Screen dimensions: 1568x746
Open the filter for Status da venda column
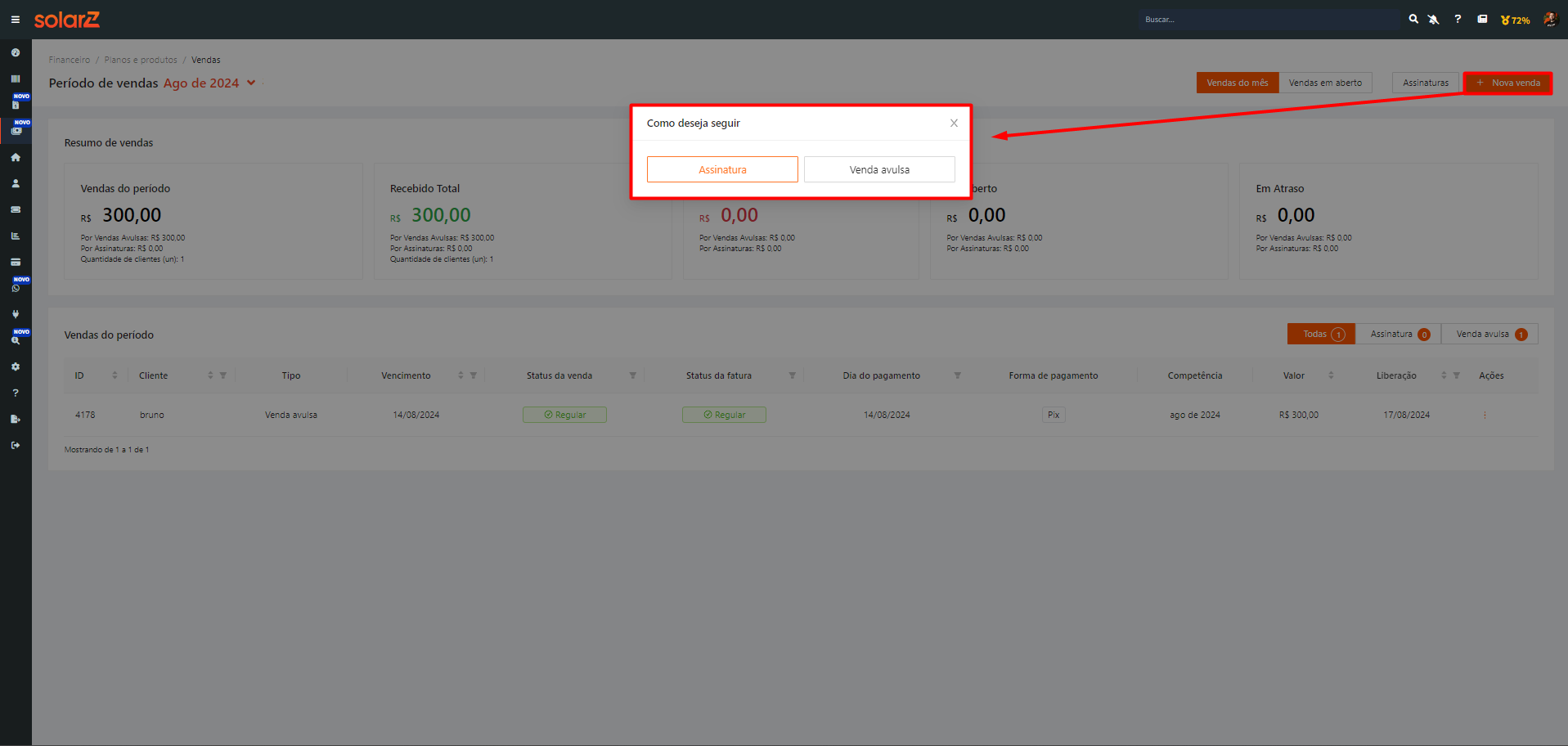point(632,375)
